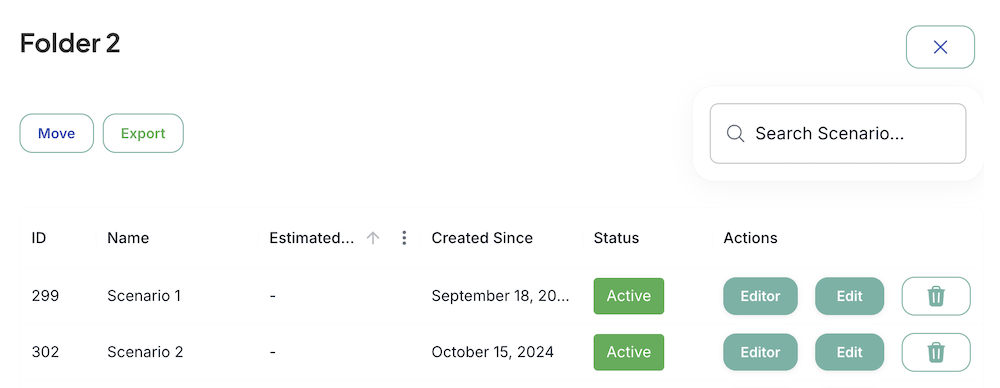Click the Name column header
This screenshot has height=388, width=1000.
click(x=128, y=238)
